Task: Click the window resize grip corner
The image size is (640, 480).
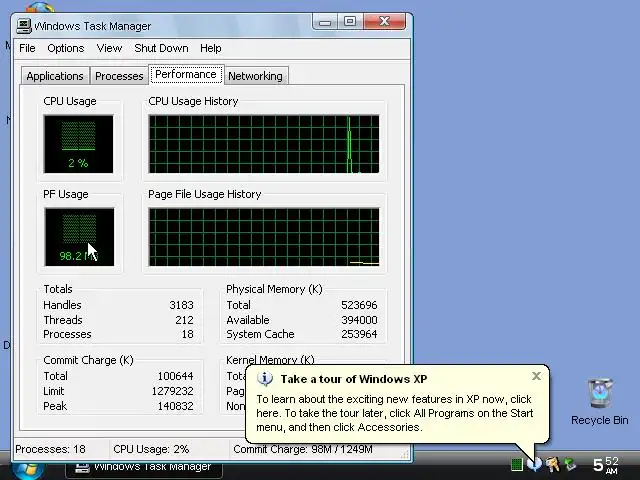Action: pos(404,454)
